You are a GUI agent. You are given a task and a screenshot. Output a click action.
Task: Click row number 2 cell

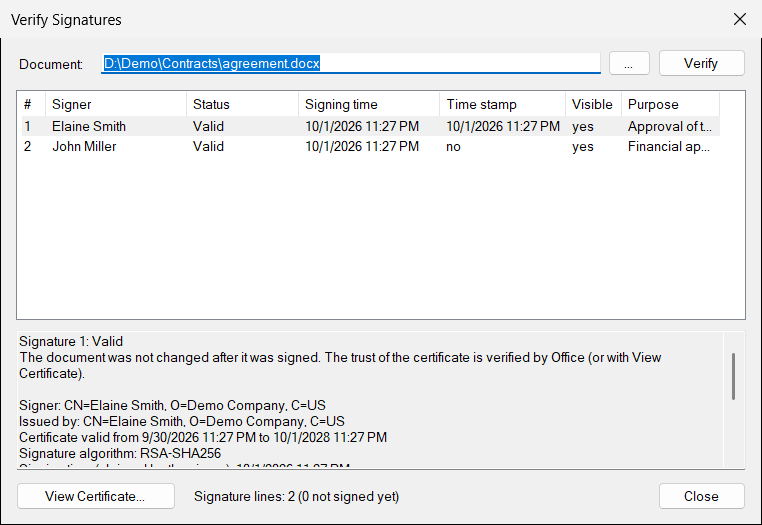(28, 146)
